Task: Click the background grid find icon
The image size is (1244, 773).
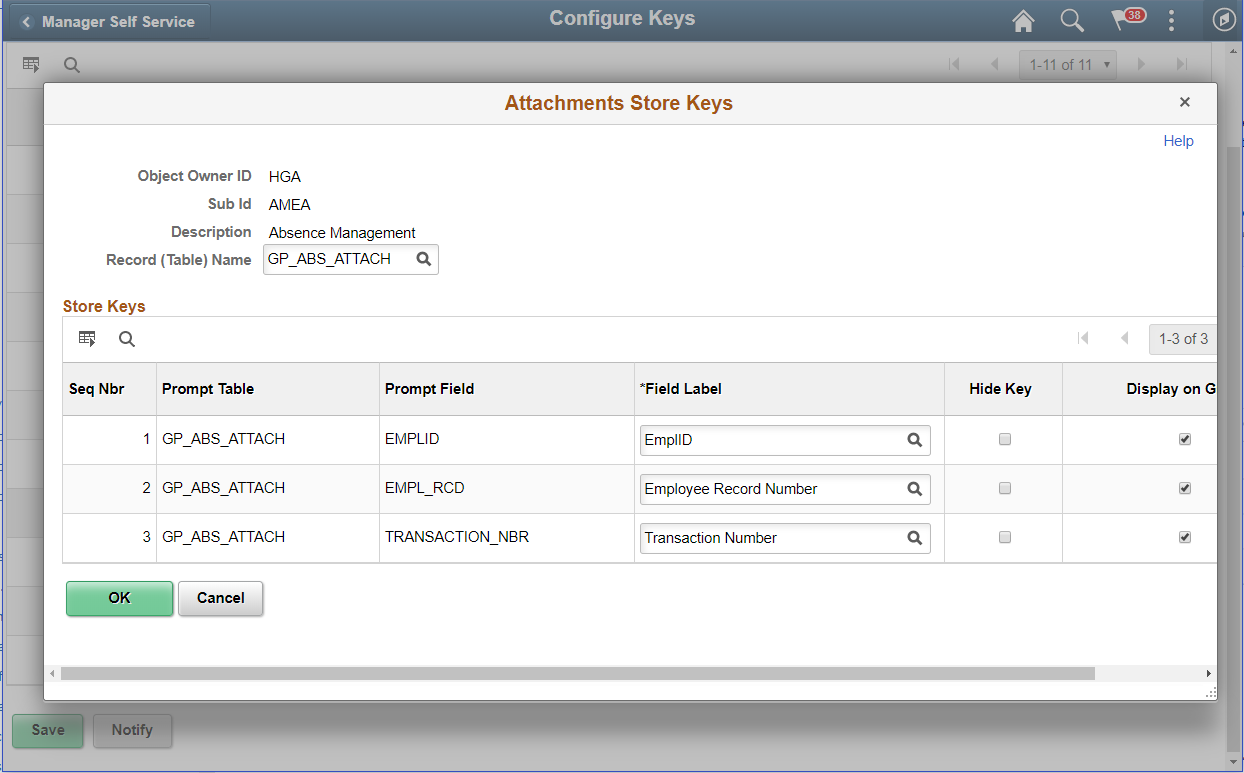Action: coord(71,65)
